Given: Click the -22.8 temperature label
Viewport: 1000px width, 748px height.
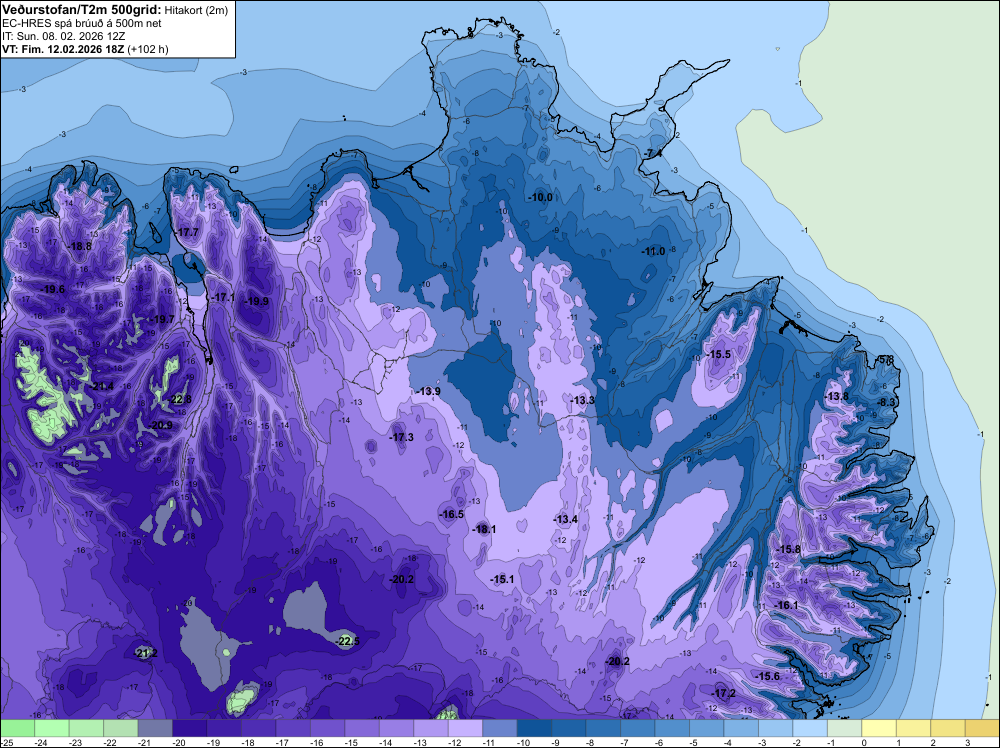Looking at the screenshot, I should click(x=180, y=399).
